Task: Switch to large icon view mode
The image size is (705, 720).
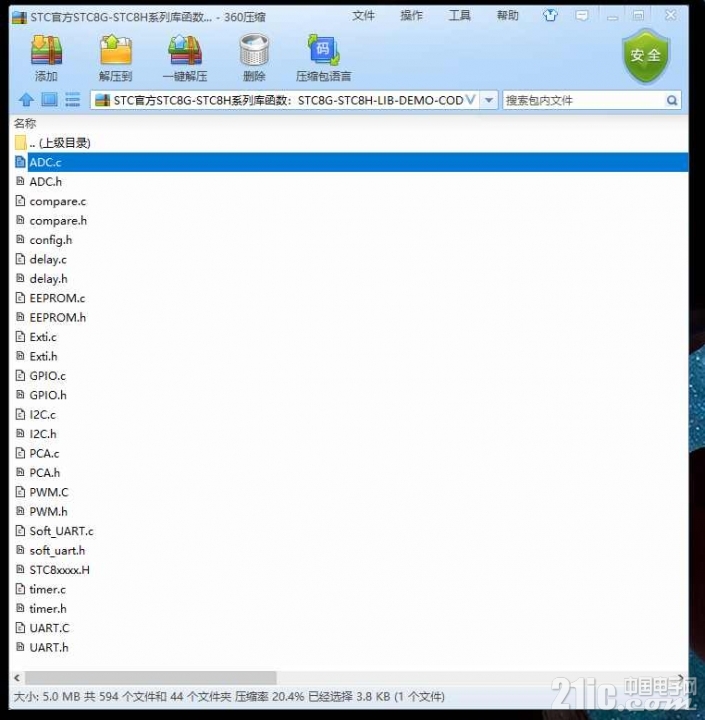Action: (x=50, y=100)
